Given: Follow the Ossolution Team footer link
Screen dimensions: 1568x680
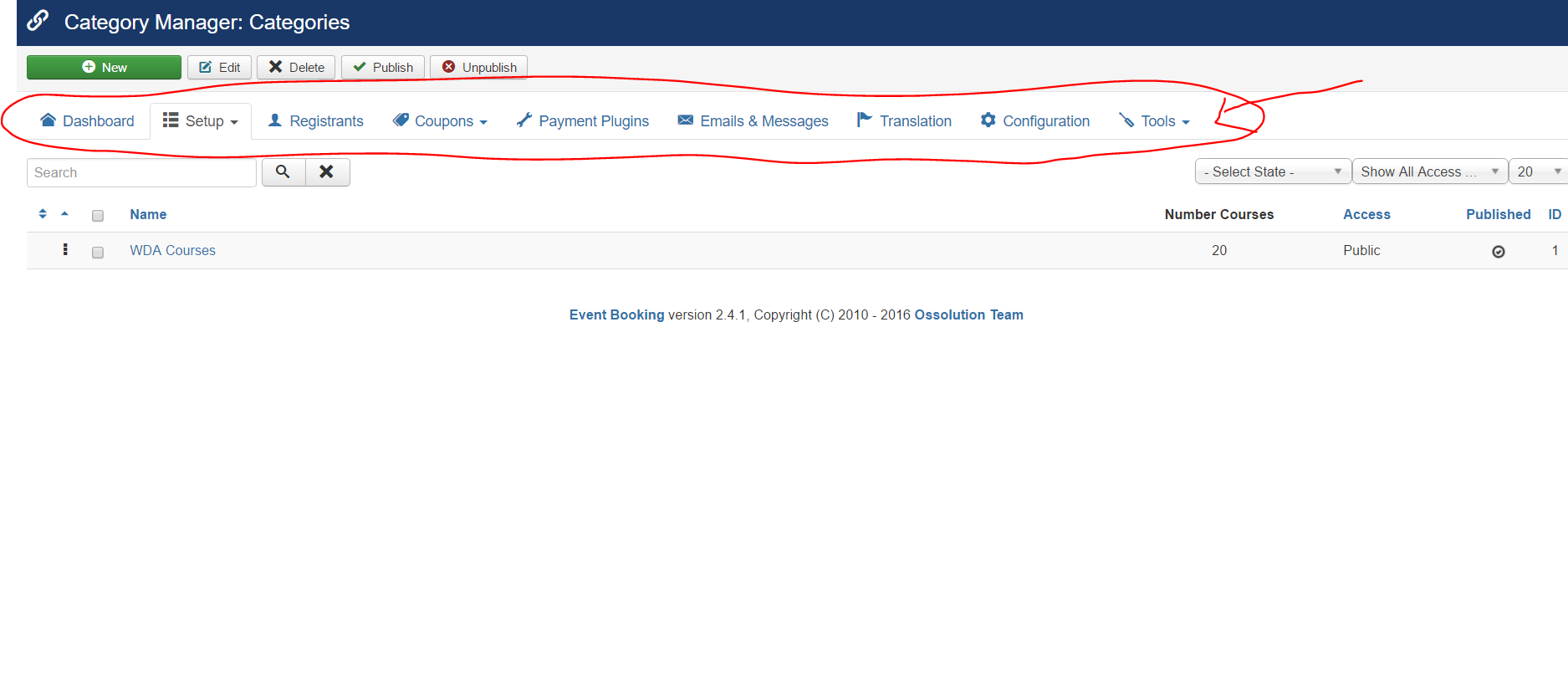Looking at the screenshot, I should pos(968,314).
